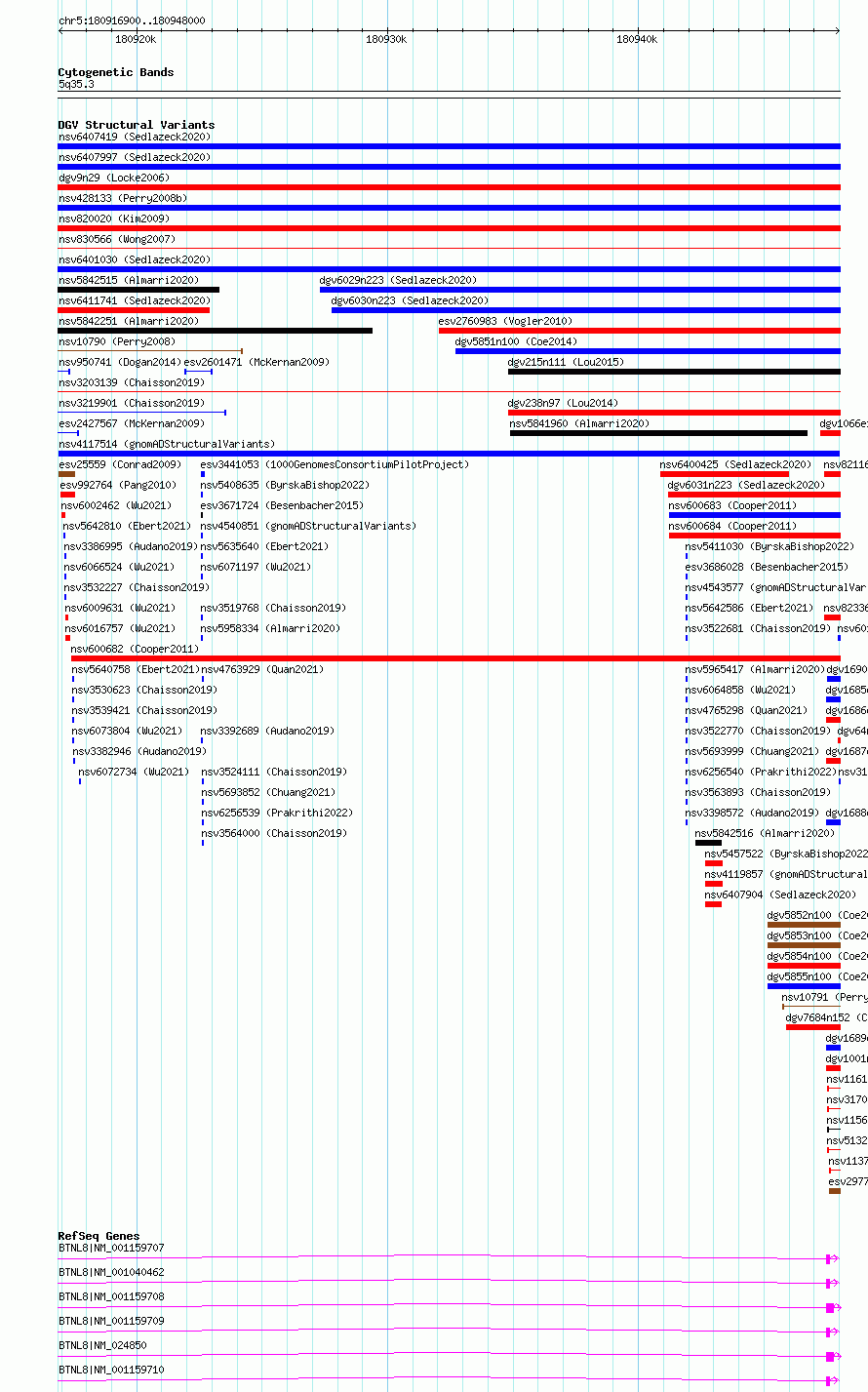
Task: Select nsv6407904 (Sedlazeck2020) label
Action: 781,895
